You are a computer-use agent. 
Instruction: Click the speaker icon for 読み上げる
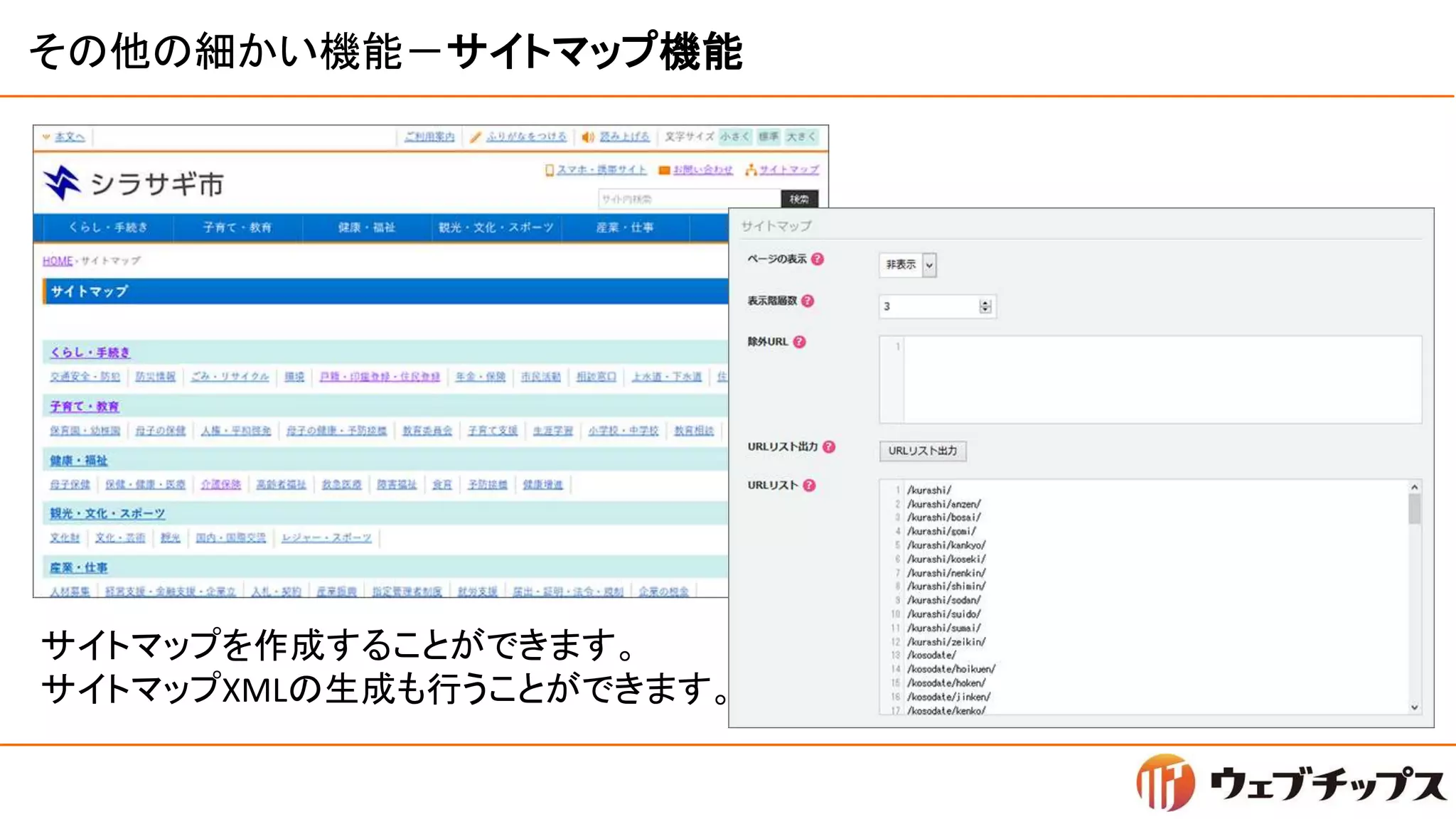point(588,136)
